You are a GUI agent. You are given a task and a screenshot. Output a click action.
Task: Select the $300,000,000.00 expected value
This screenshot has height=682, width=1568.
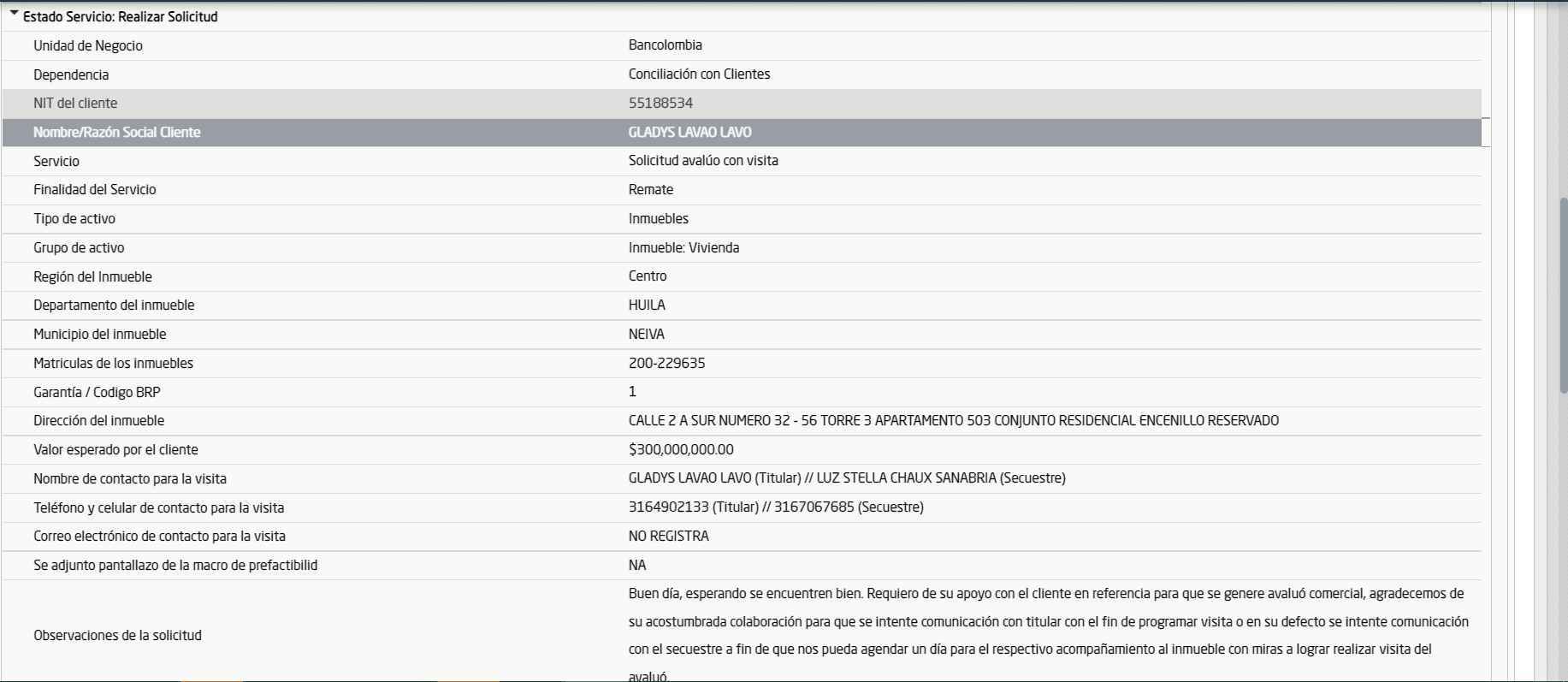click(x=681, y=450)
